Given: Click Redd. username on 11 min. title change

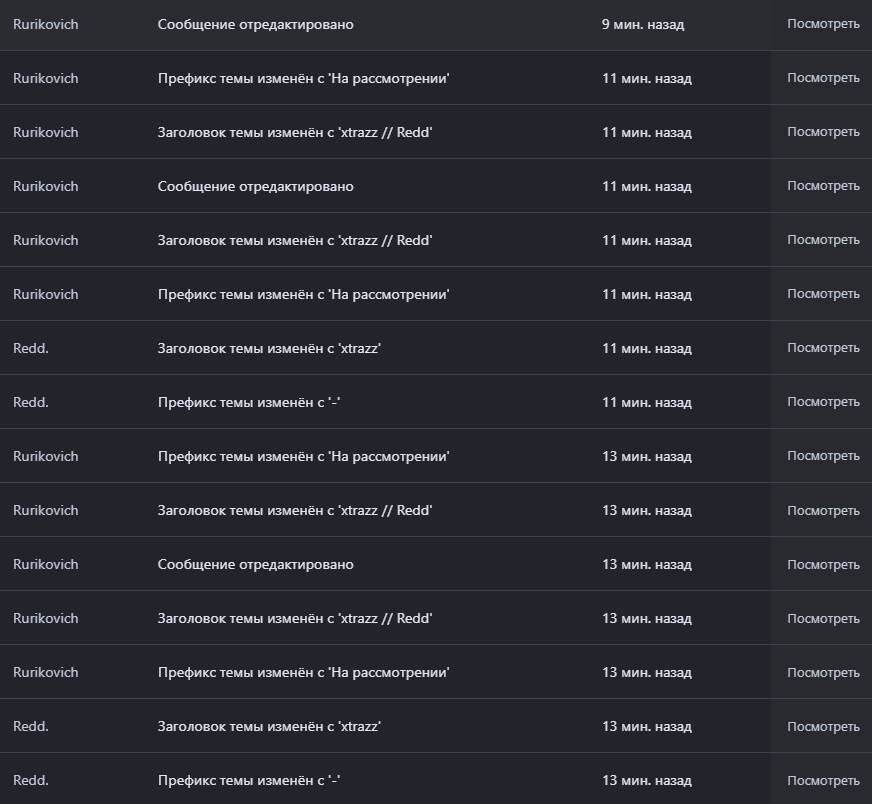Looking at the screenshot, I should [x=31, y=348].
